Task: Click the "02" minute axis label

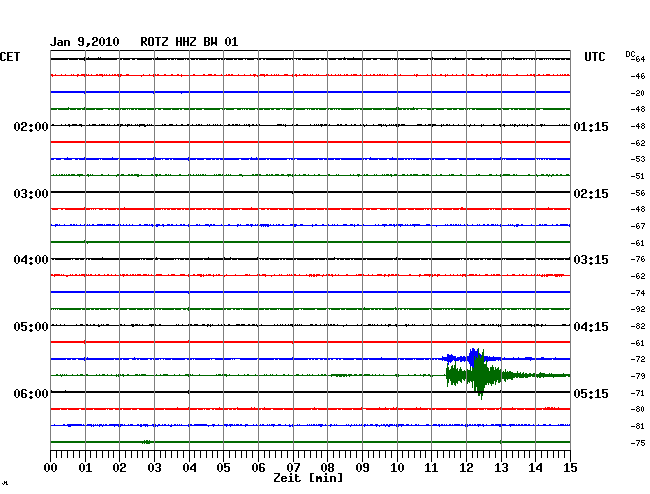Action: (x=119, y=468)
